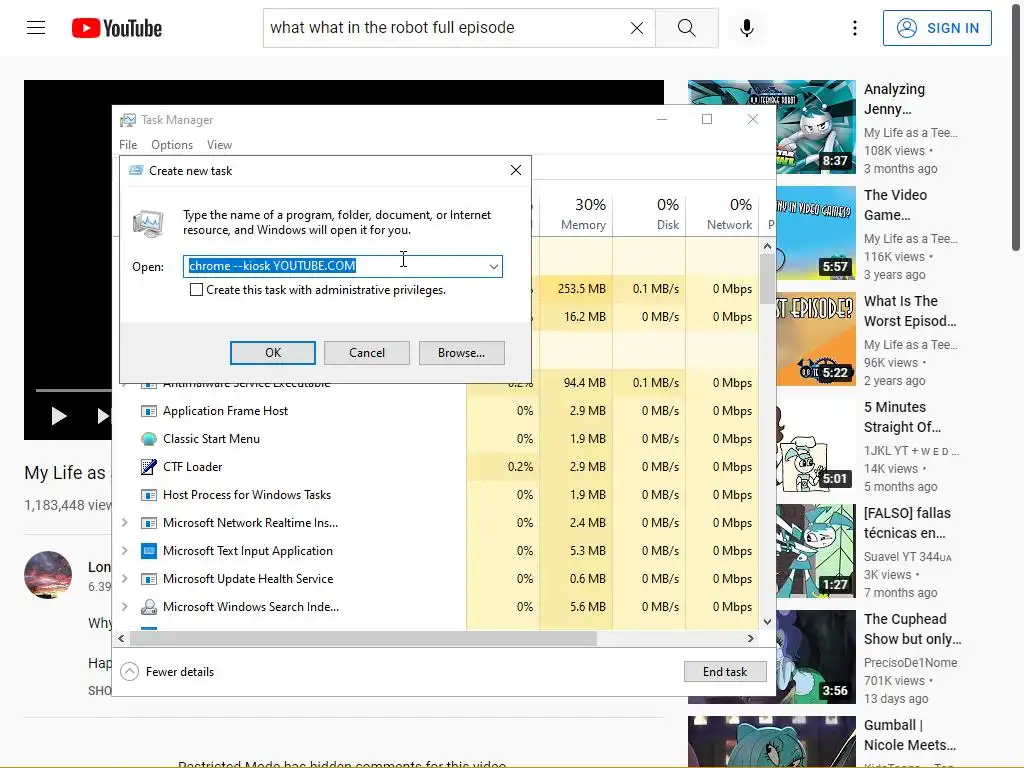Expand Microsoft Network Realtime Ins... row
Screen dimensions: 1024x768
(125, 523)
